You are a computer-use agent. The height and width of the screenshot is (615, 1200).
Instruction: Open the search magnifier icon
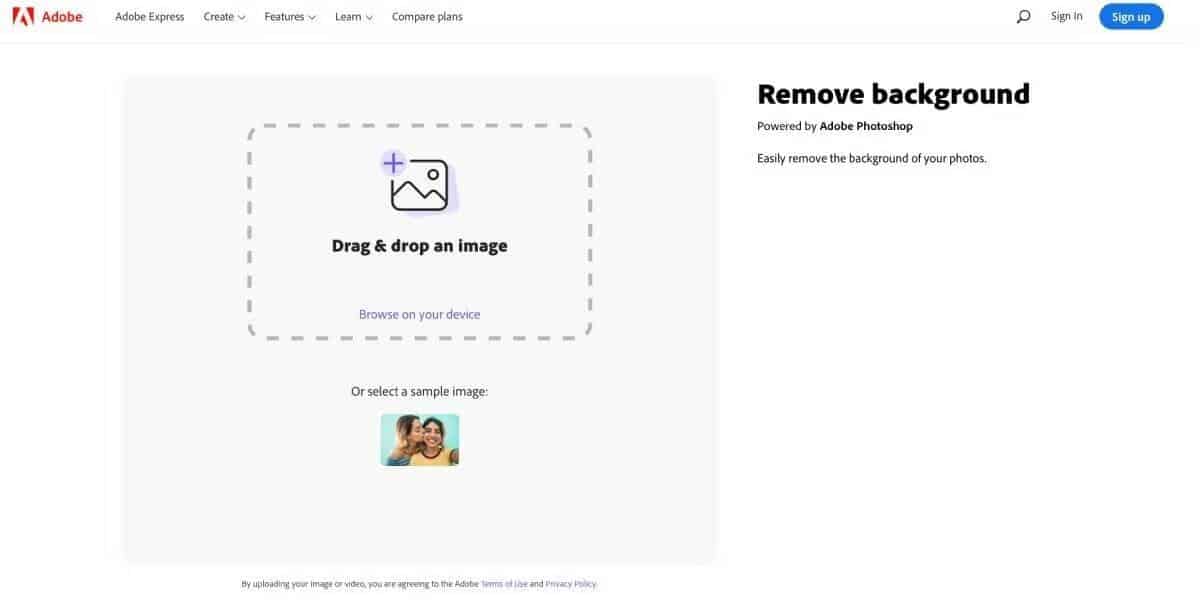1023,16
